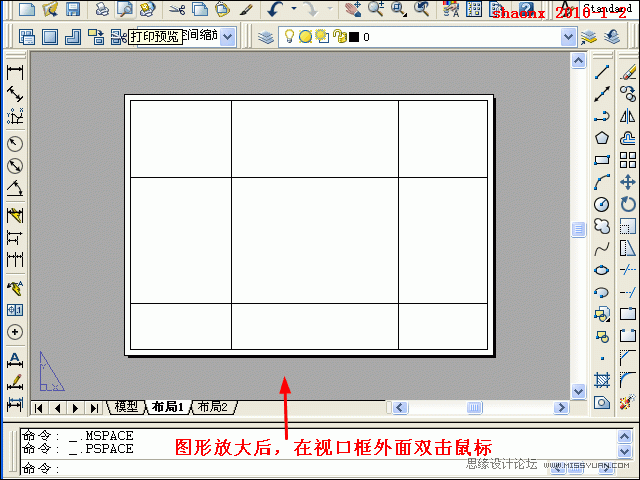Pick the Linear Dimension tool

point(15,73)
